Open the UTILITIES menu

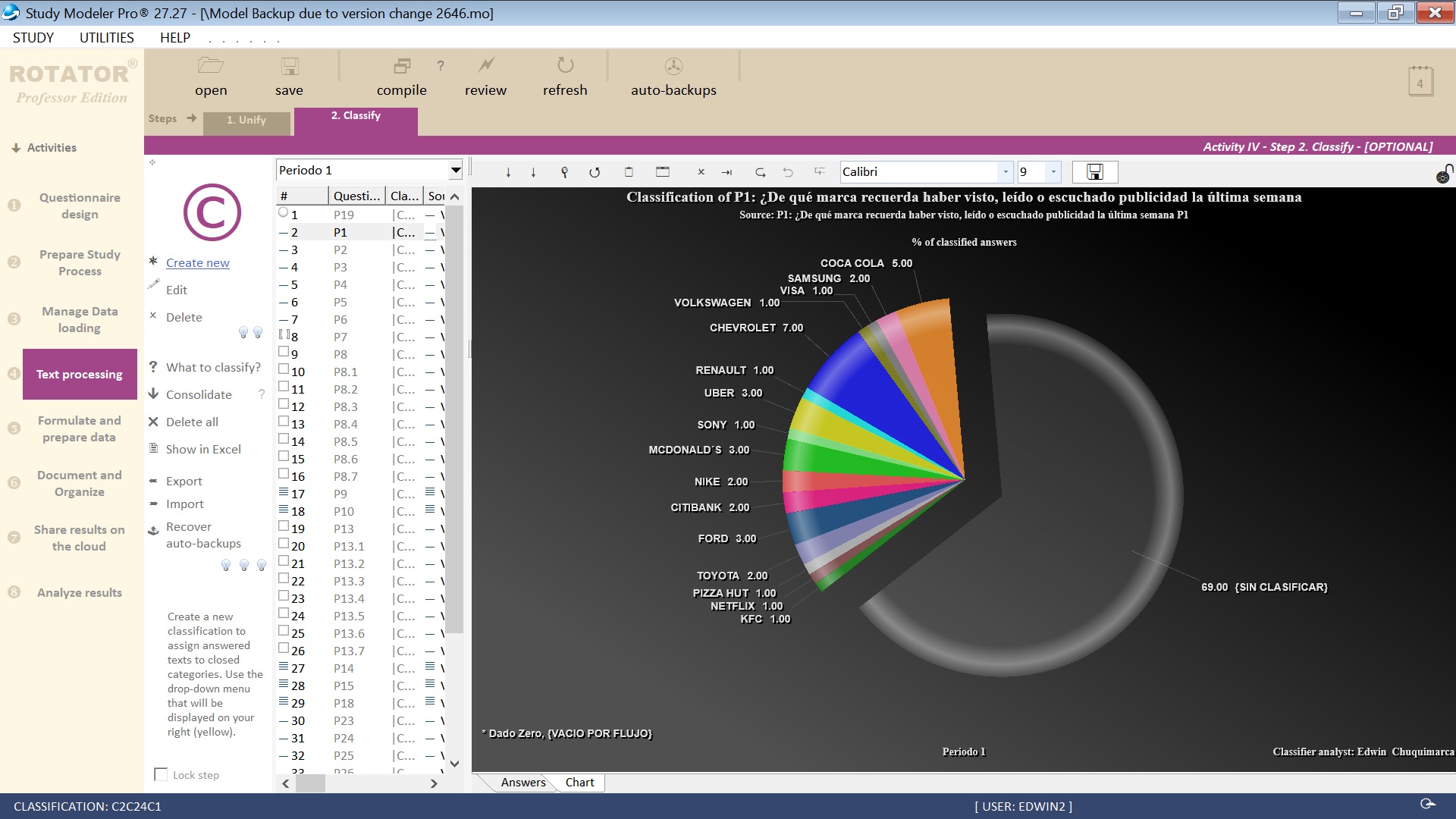click(x=107, y=38)
